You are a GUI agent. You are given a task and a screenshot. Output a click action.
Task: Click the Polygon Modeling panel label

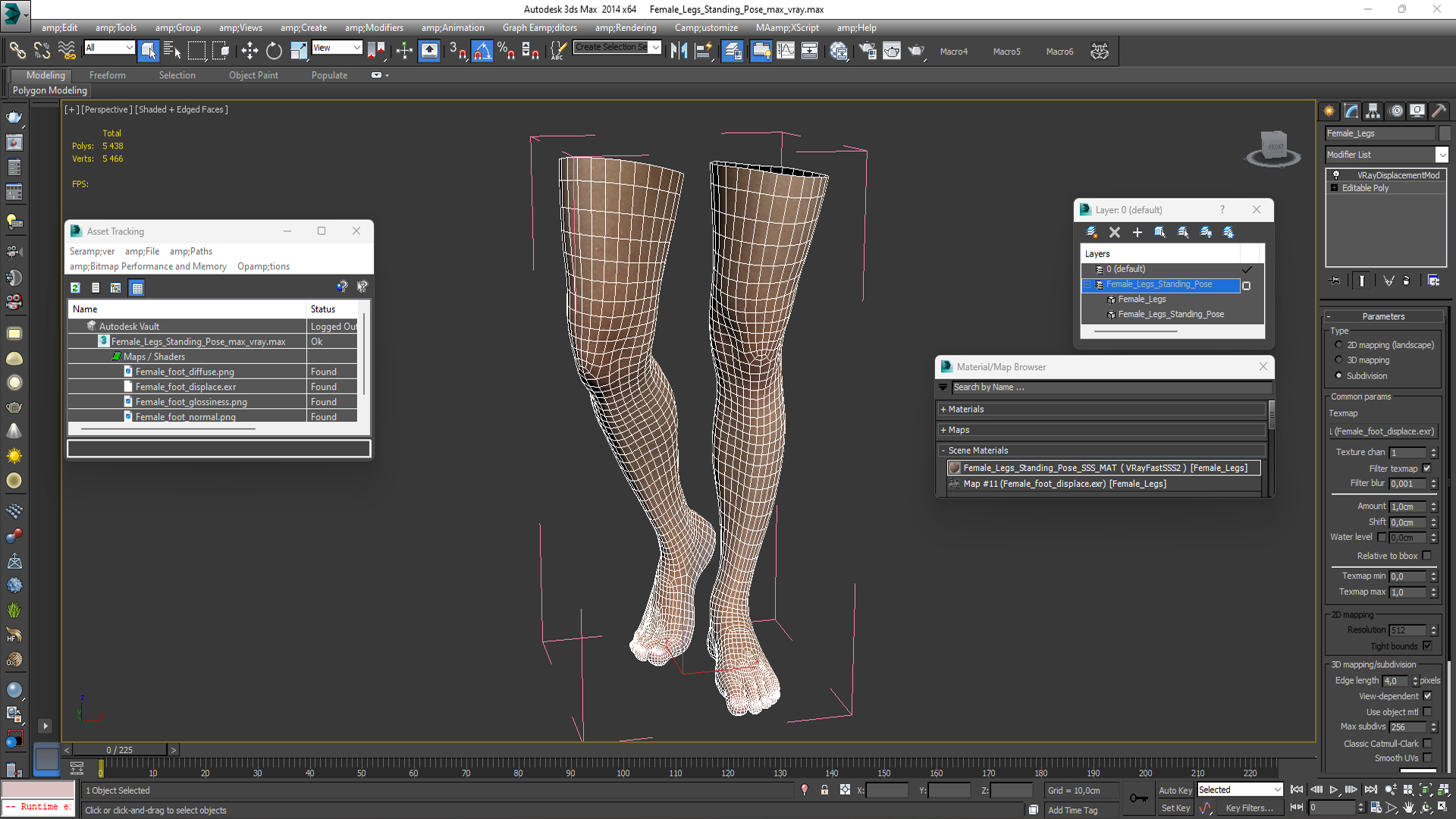coord(50,90)
